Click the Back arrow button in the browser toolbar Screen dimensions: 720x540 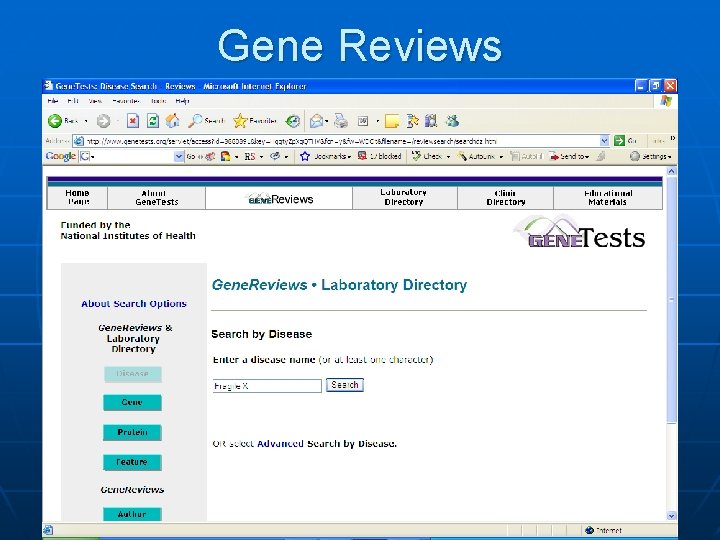point(55,121)
